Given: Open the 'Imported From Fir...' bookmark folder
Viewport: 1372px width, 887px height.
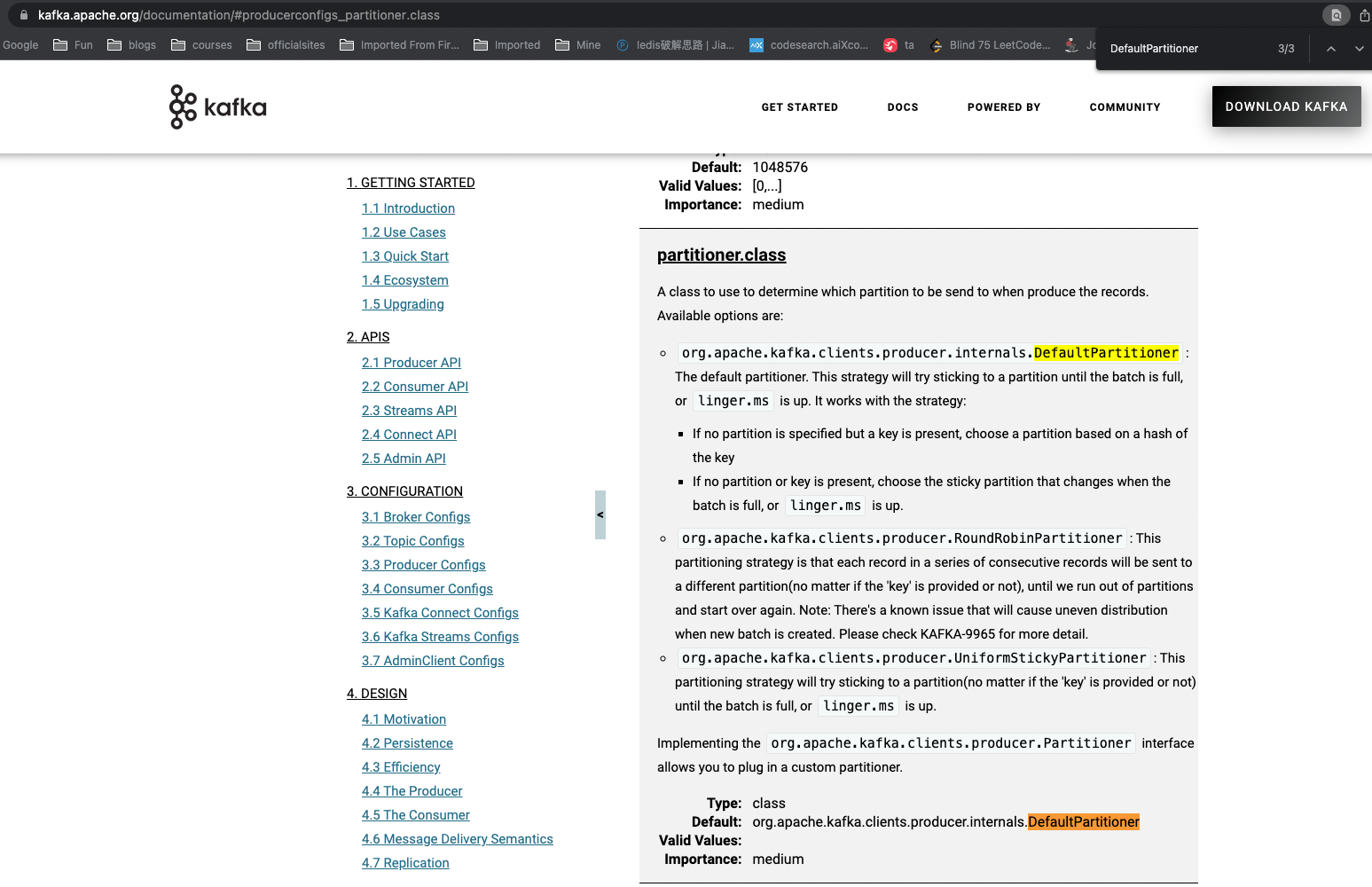Looking at the screenshot, I should click(399, 45).
